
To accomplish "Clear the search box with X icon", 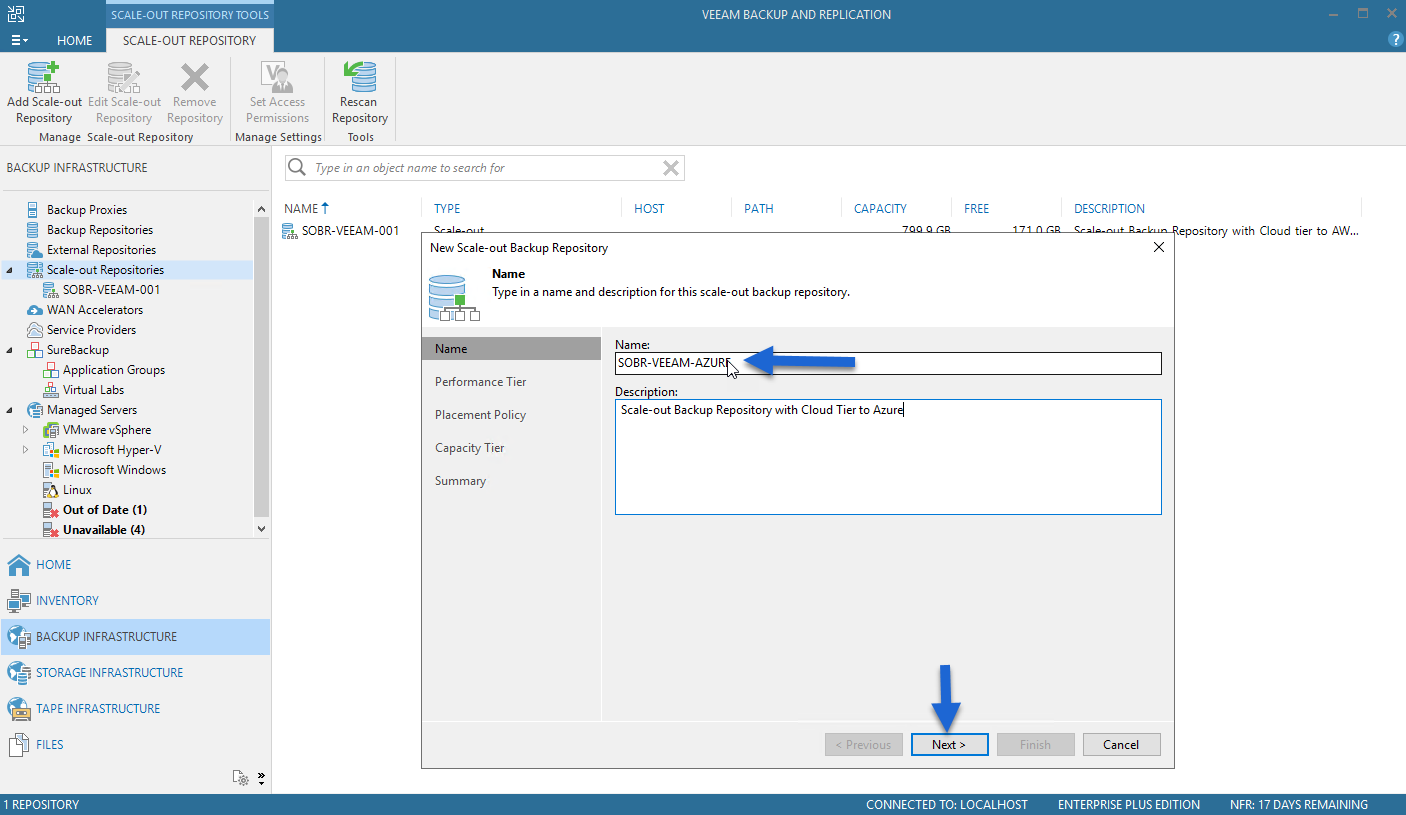I will (671, 168).
